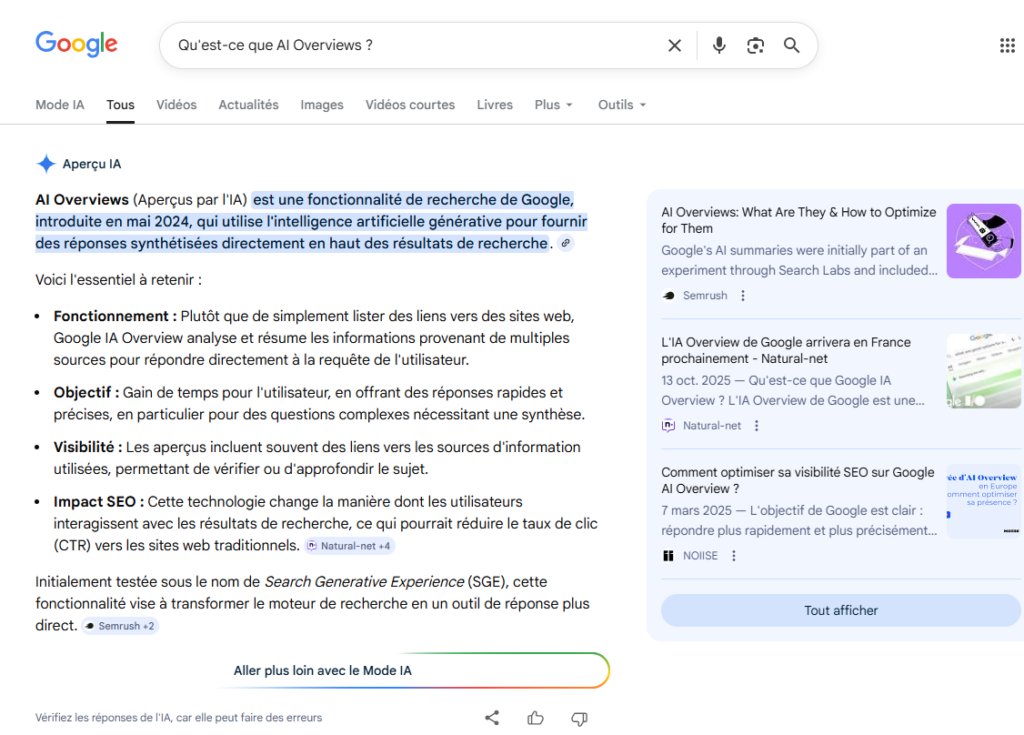Open Google Lens image search
1024x735 pixels.
coord(755,45)
